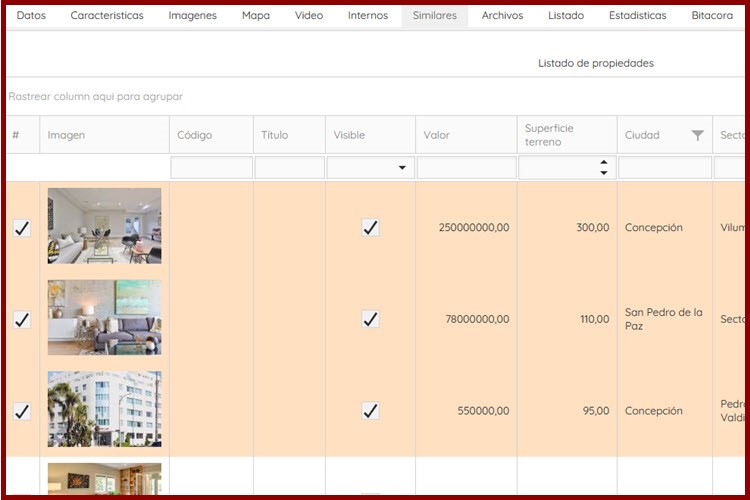This screenshot has height=500, width=750.
Task: Focus the Valor filter field
Action: click(x=466, y=168)
